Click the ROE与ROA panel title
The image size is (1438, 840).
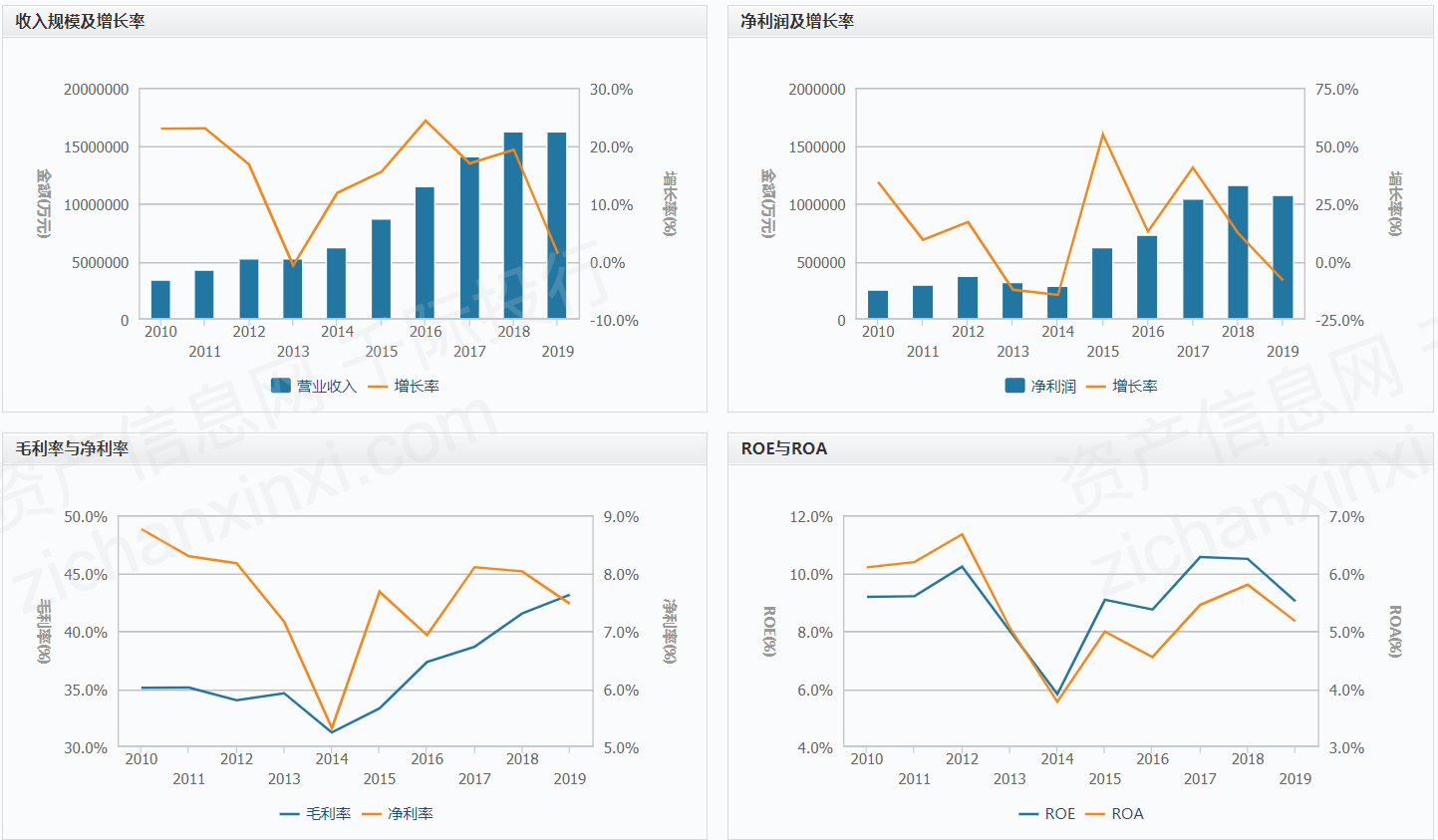[x=784, y=448]
